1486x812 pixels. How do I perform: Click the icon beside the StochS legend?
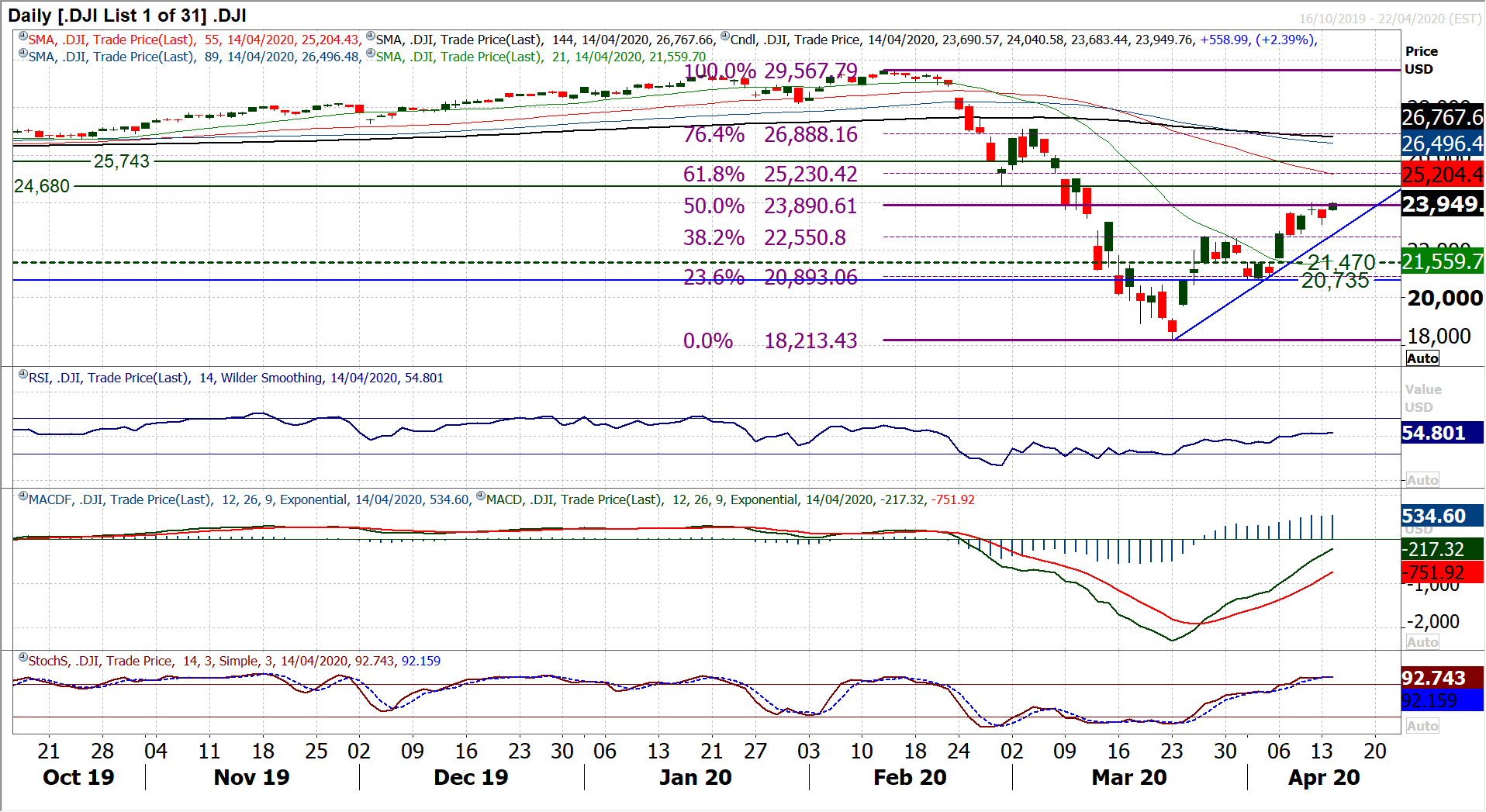[x=23, y=658]
